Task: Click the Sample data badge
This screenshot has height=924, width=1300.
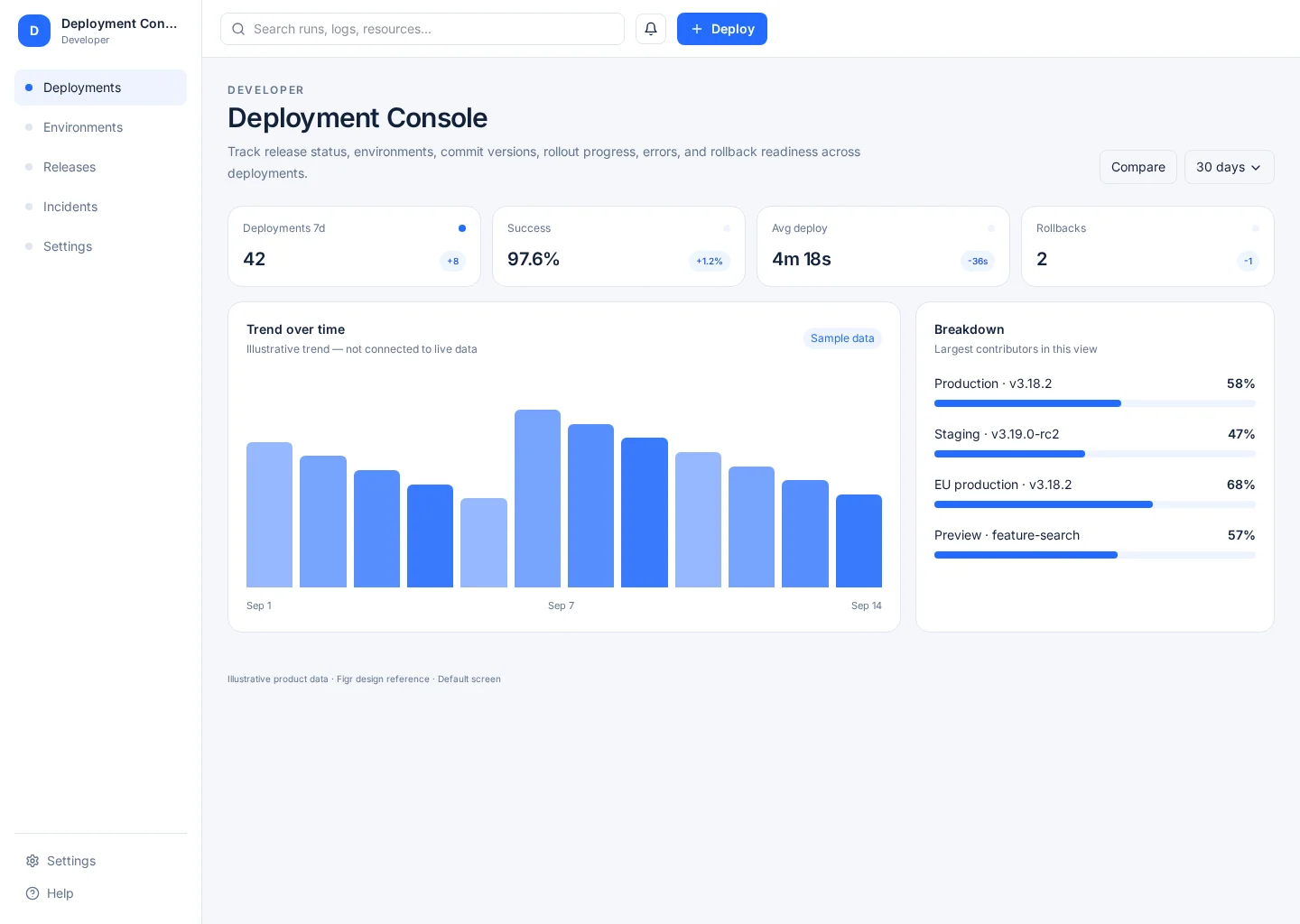Action: tap(842, 338)
